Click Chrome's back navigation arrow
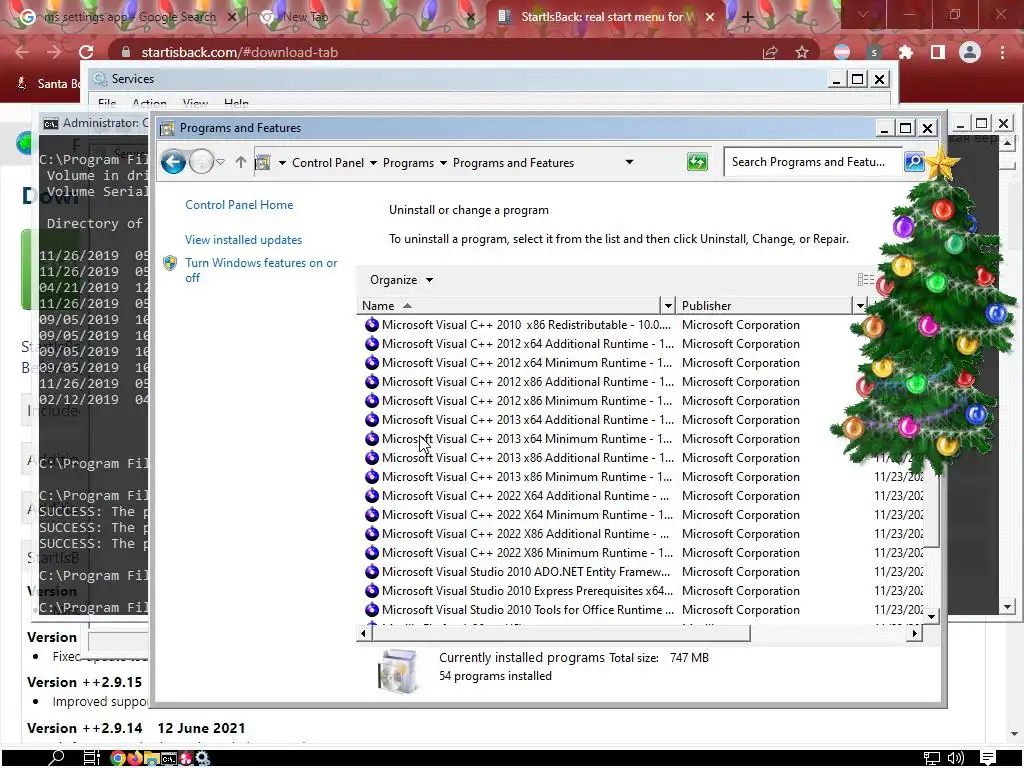The image size is (1024, 768). (x=22, y=52)
